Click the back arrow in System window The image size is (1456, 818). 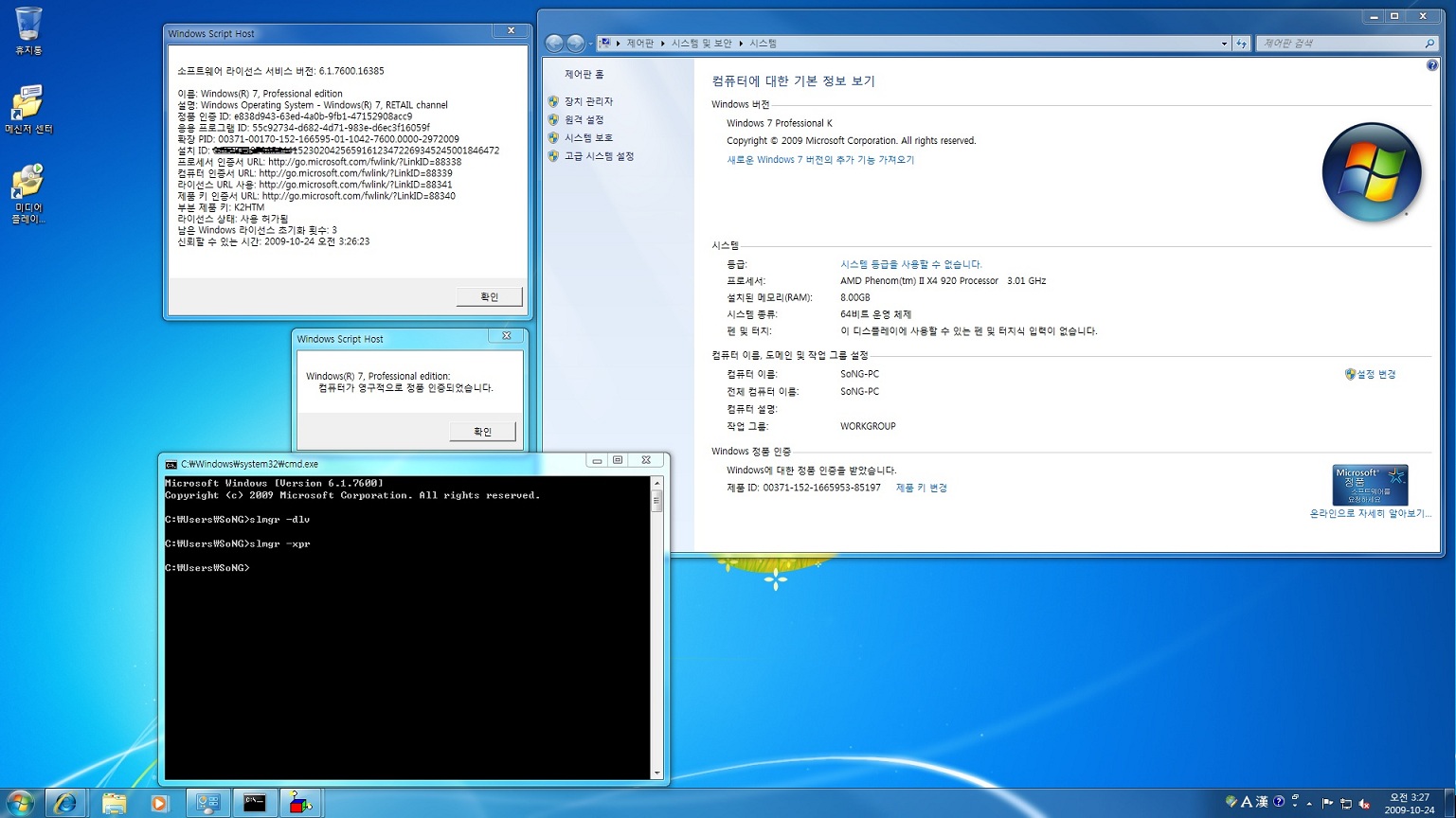tap(554, 44)
